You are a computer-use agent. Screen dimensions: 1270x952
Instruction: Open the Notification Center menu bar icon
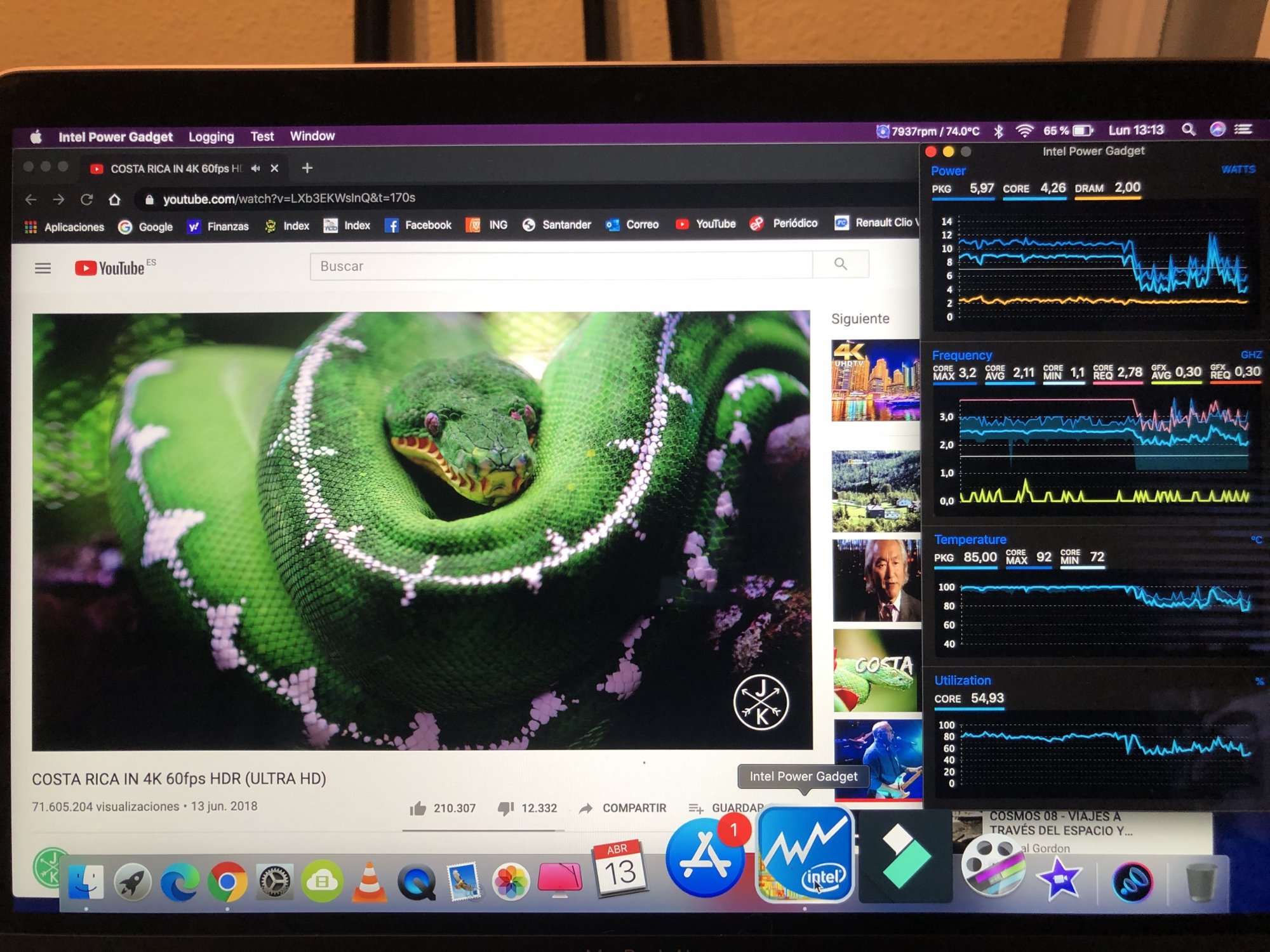pyautogui.click(x=1243, y=129)
